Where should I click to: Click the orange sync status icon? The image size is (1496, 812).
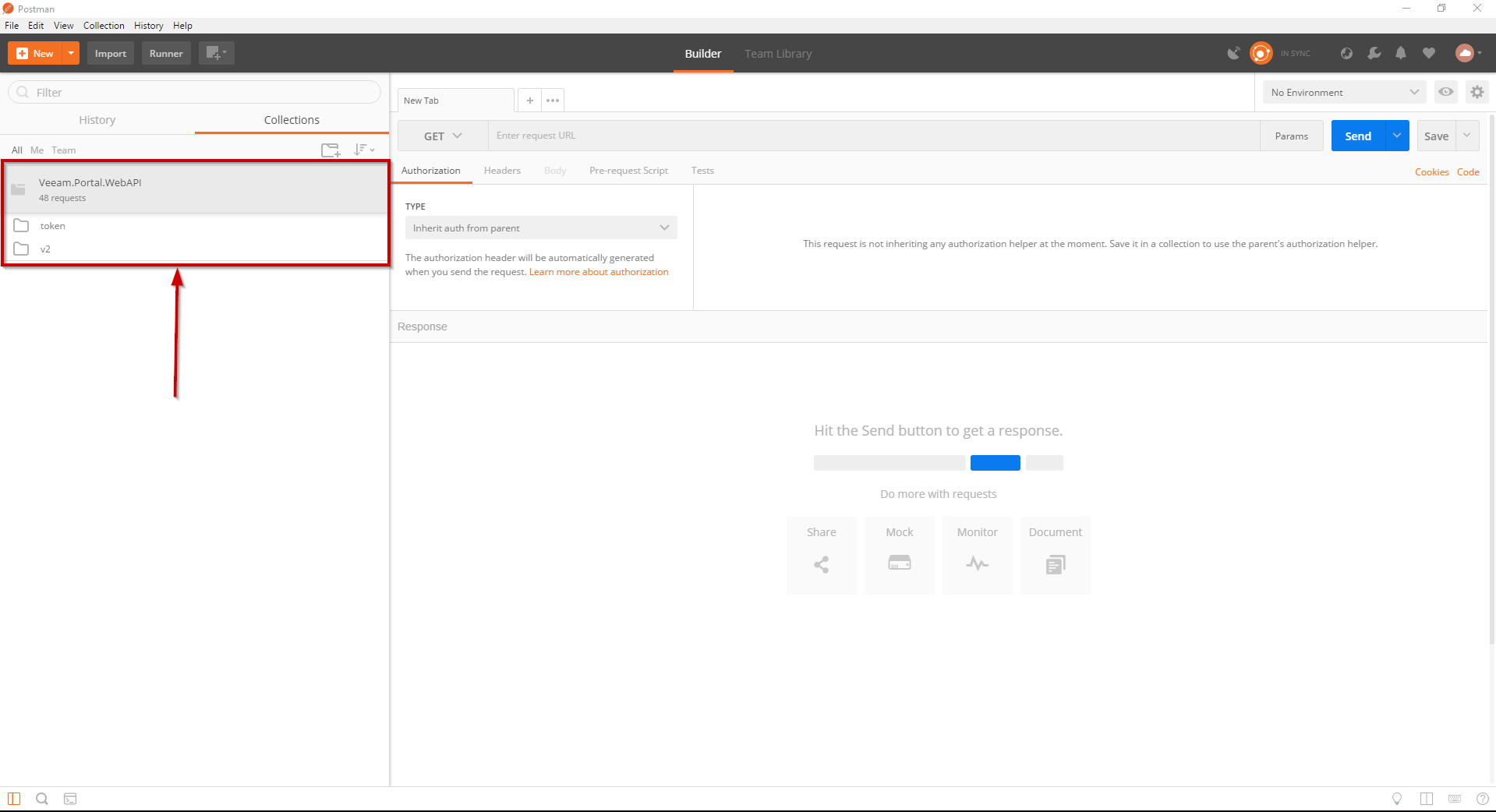1261,53
